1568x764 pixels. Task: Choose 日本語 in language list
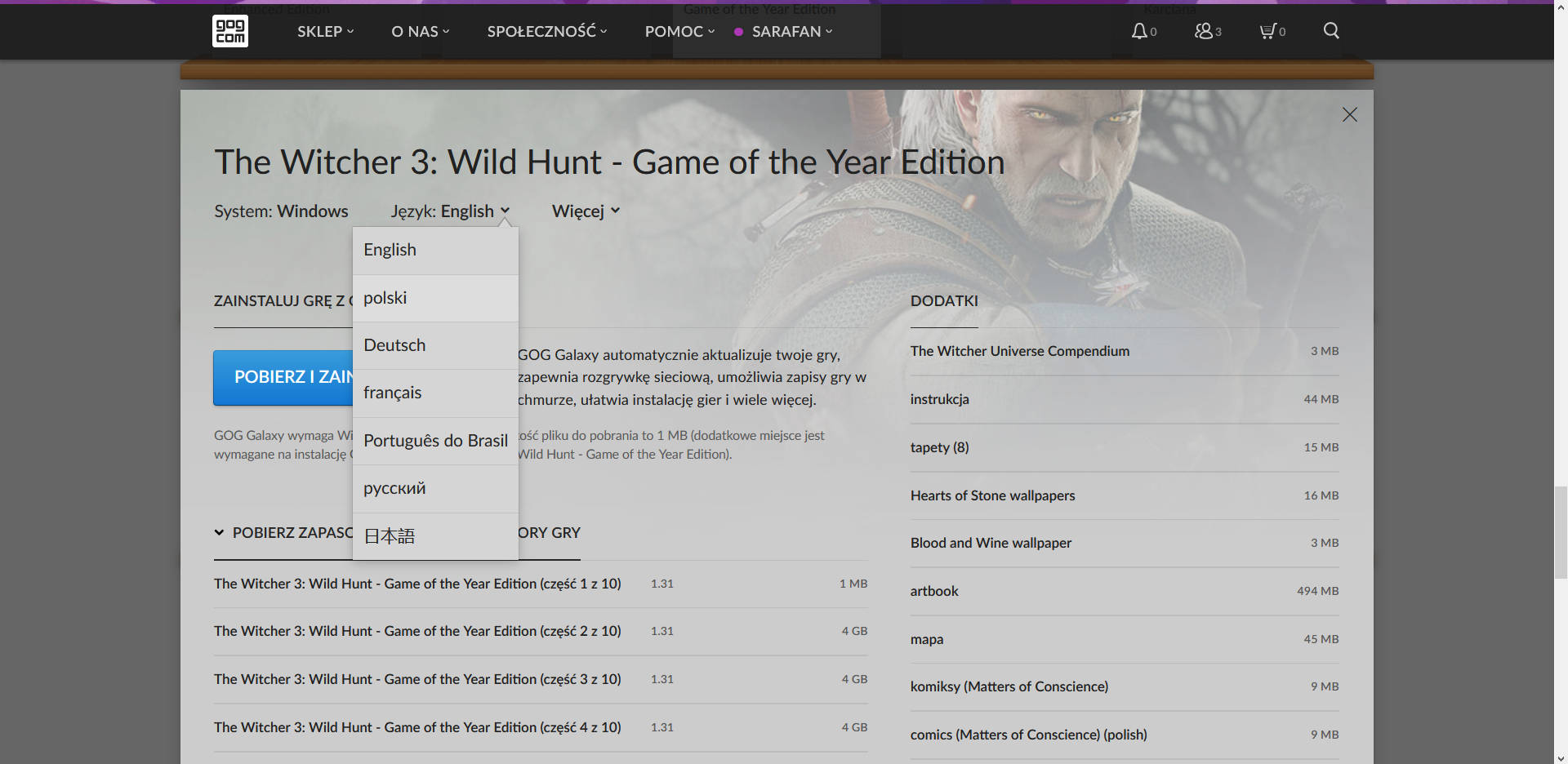pyautogui.click(x=435, y=536)
